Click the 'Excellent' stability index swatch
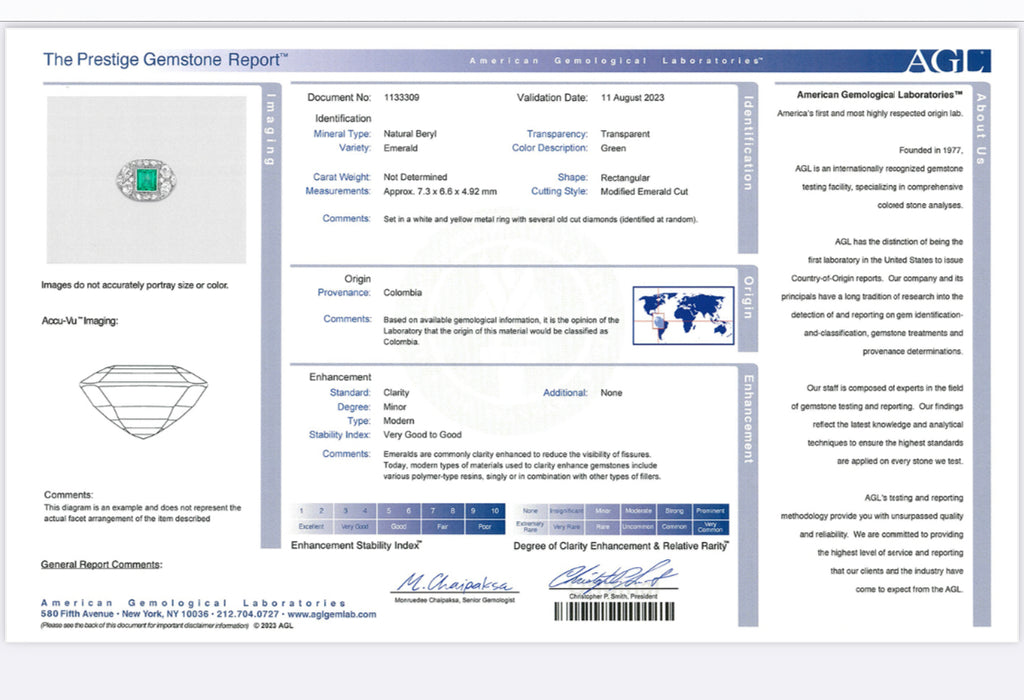1024x700 pixels. pos(311,526)
